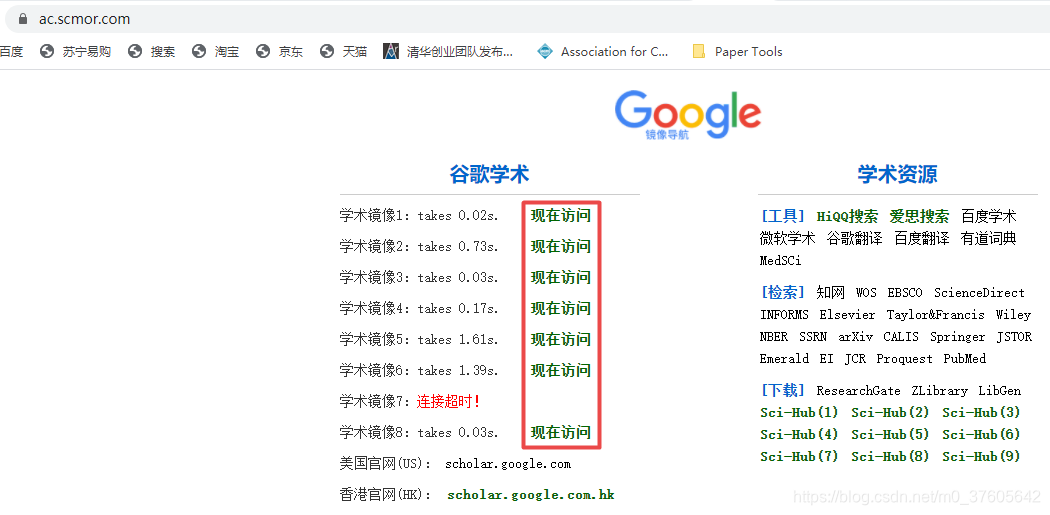Click the 谷歌学术 heading
1050x515 pixels.
(x=490, y=175)
